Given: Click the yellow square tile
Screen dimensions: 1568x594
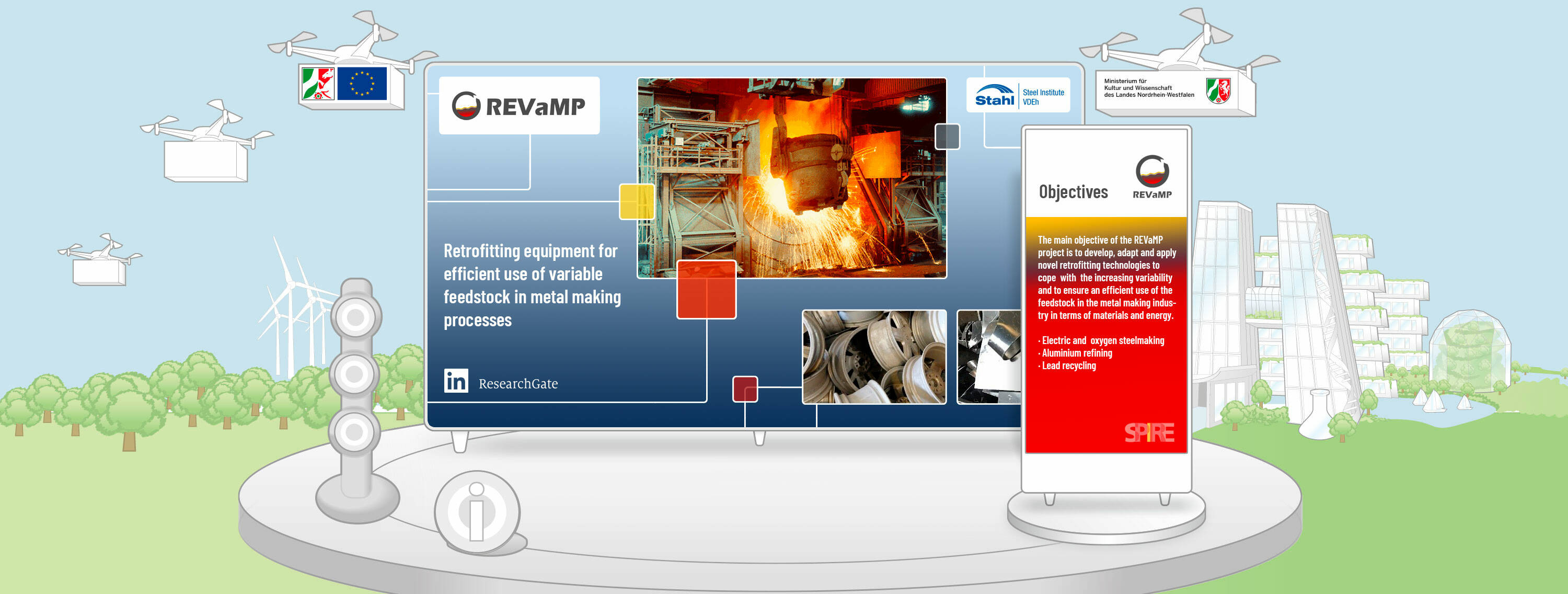Looking at the screenshot, I should click(637, 202).
